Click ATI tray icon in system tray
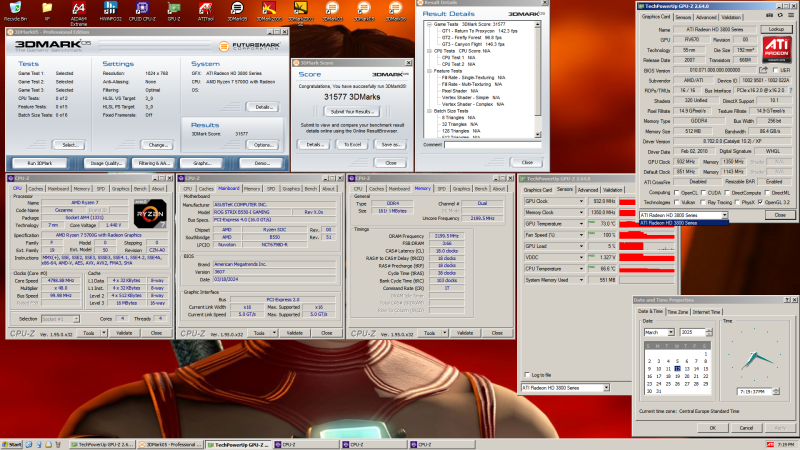Viewport: 800px width, 450px height. [770, 445]
